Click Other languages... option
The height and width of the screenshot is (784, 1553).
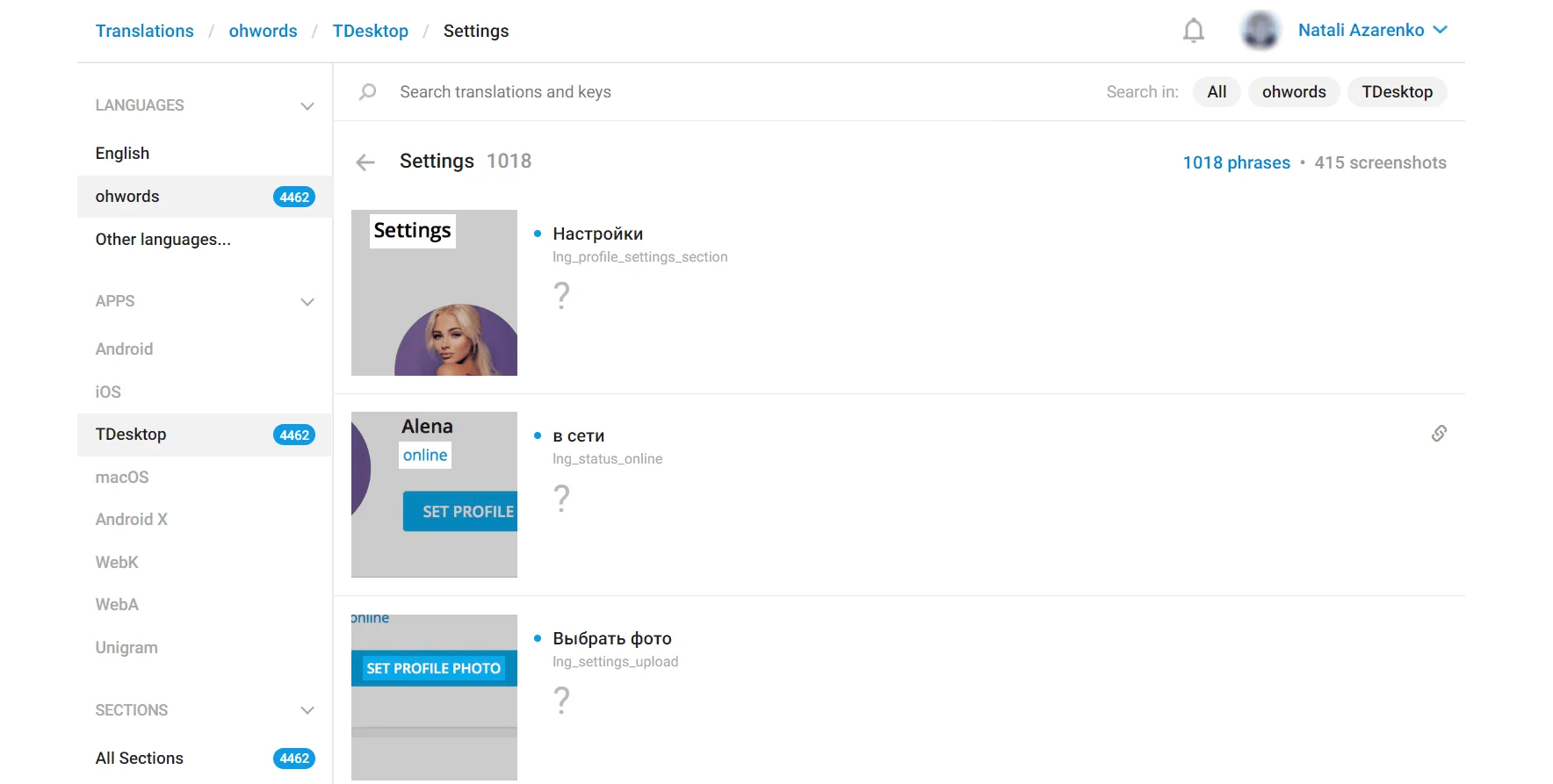(163, 240)
